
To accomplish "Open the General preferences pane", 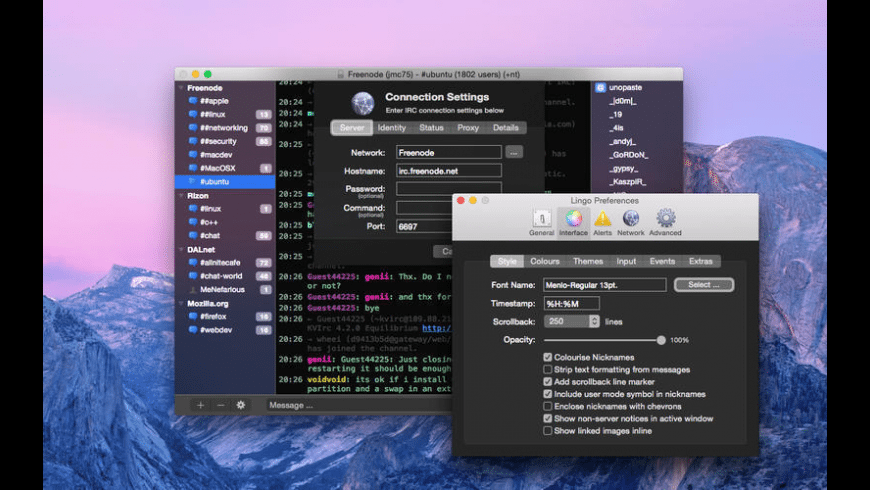I will [x=542, y=223].
